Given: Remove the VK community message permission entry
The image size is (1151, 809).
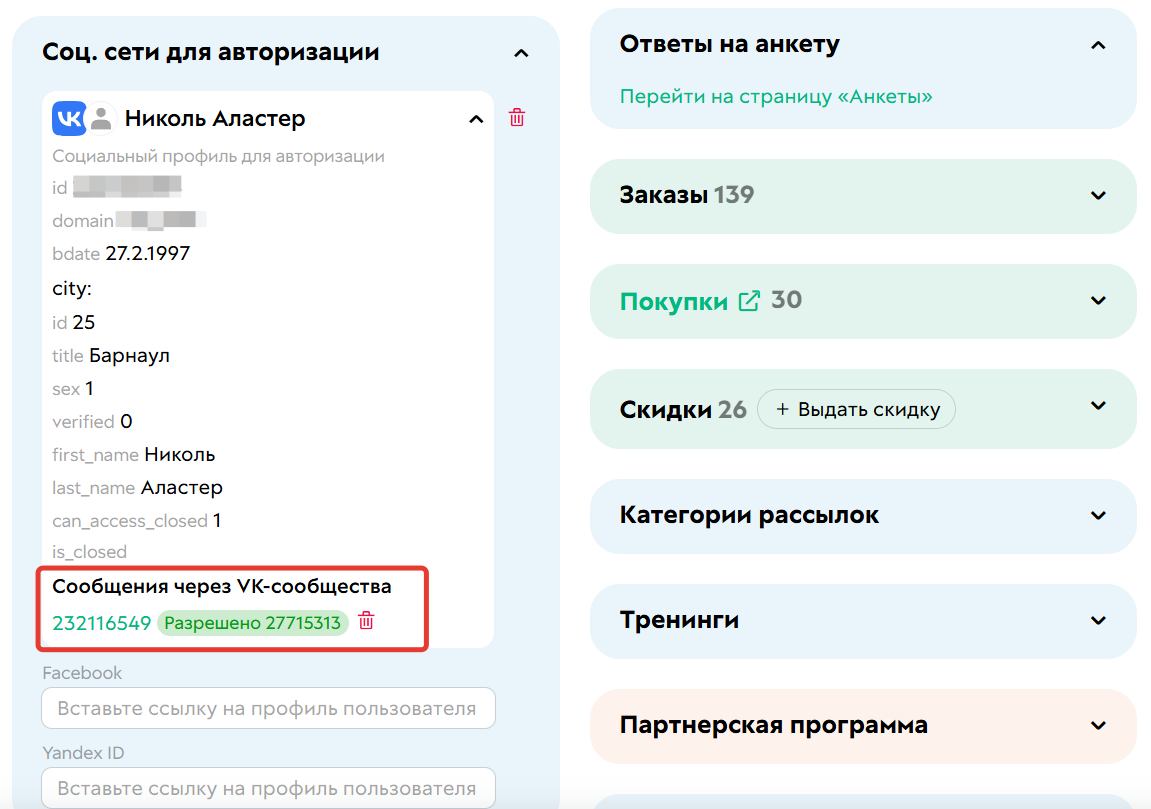Looking at the screenshot, I should click(366, 622).
